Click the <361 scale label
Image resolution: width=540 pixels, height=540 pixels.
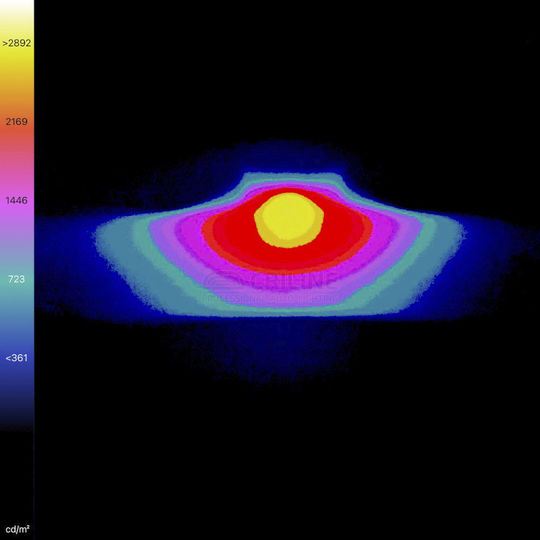pyautogui.click(x=17, y=358)
